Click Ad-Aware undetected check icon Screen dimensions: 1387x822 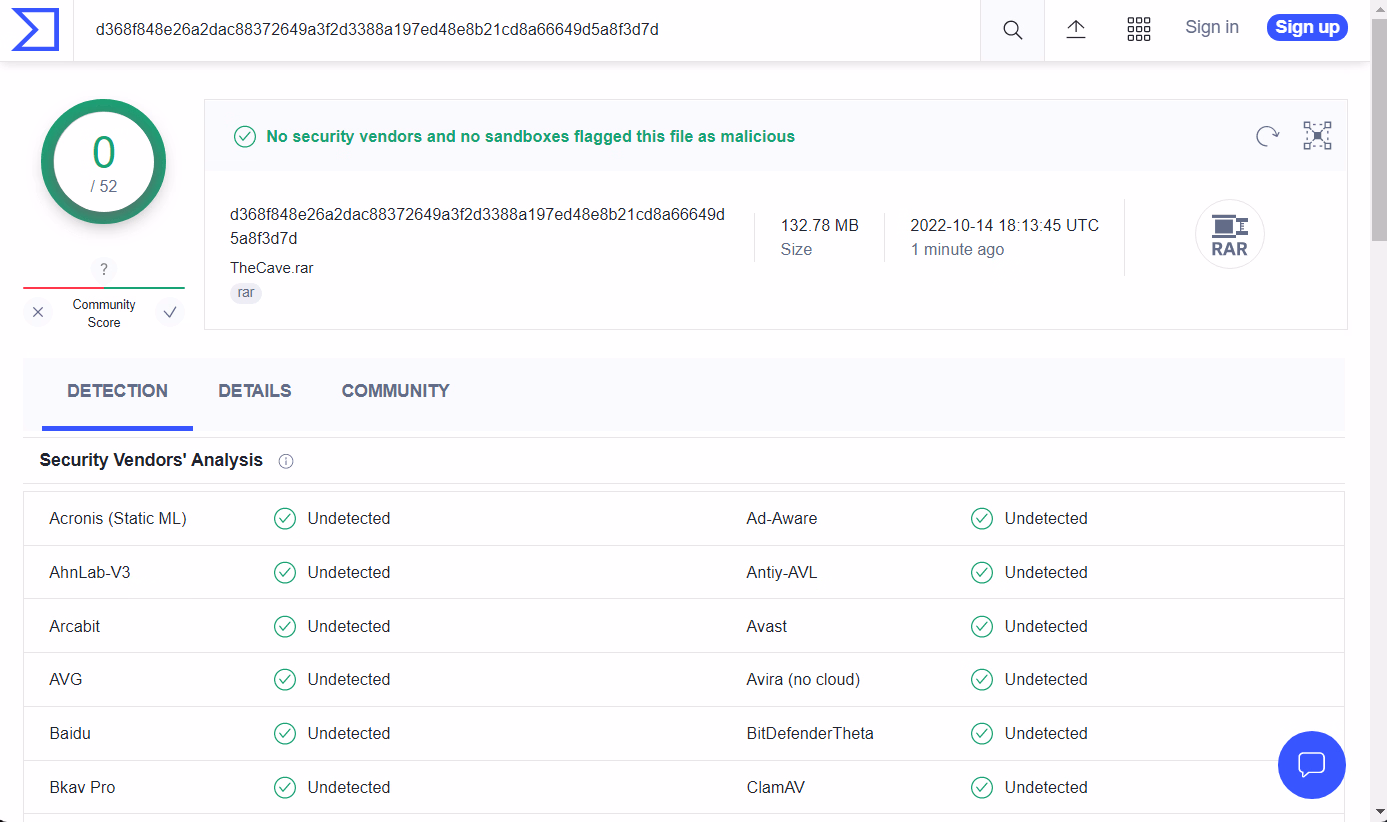[982, 518]
